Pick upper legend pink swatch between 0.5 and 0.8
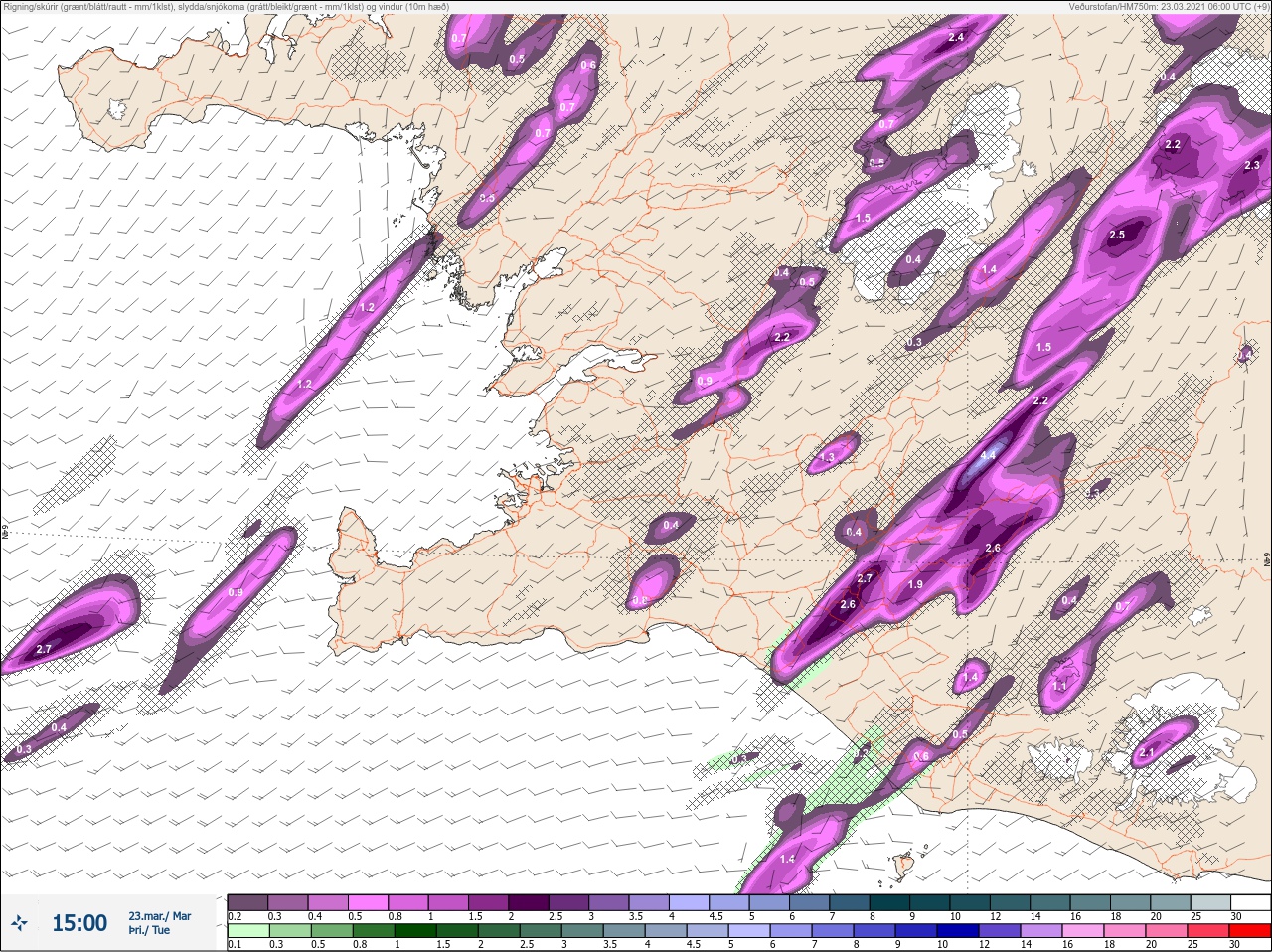 click(369, 902)
